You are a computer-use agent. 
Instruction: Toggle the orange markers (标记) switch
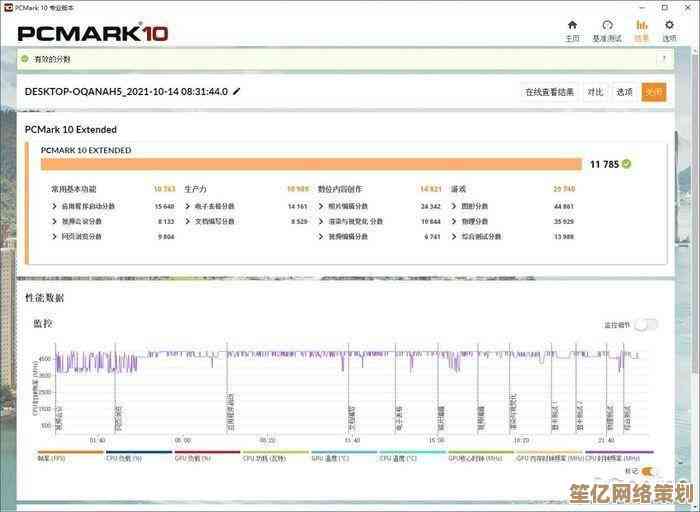[647, 471]
